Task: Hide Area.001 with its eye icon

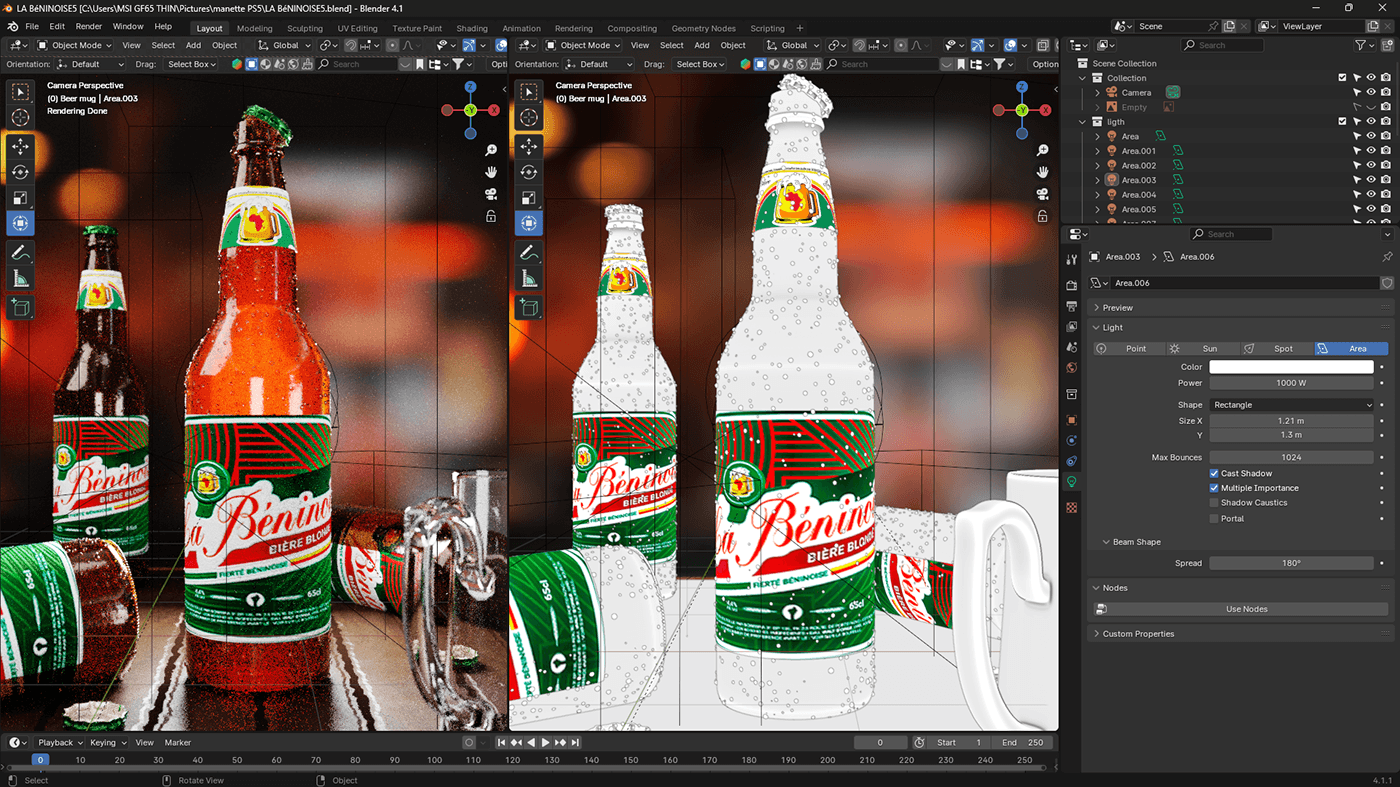Action: tap(1371, 151)
